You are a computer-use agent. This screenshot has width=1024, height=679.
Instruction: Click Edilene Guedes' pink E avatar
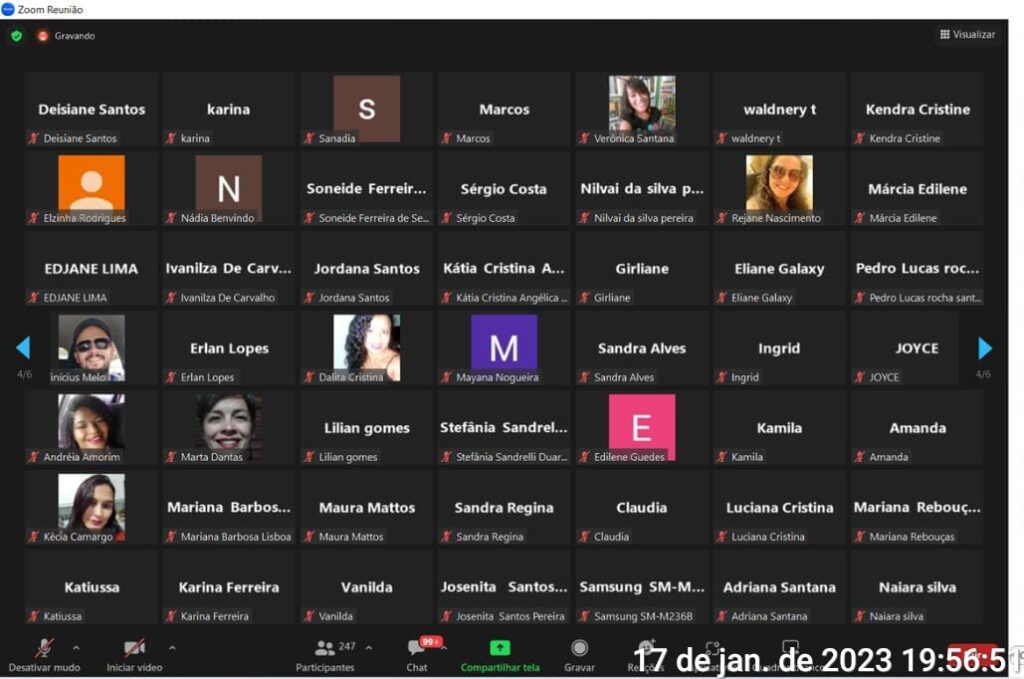[641, 425]
